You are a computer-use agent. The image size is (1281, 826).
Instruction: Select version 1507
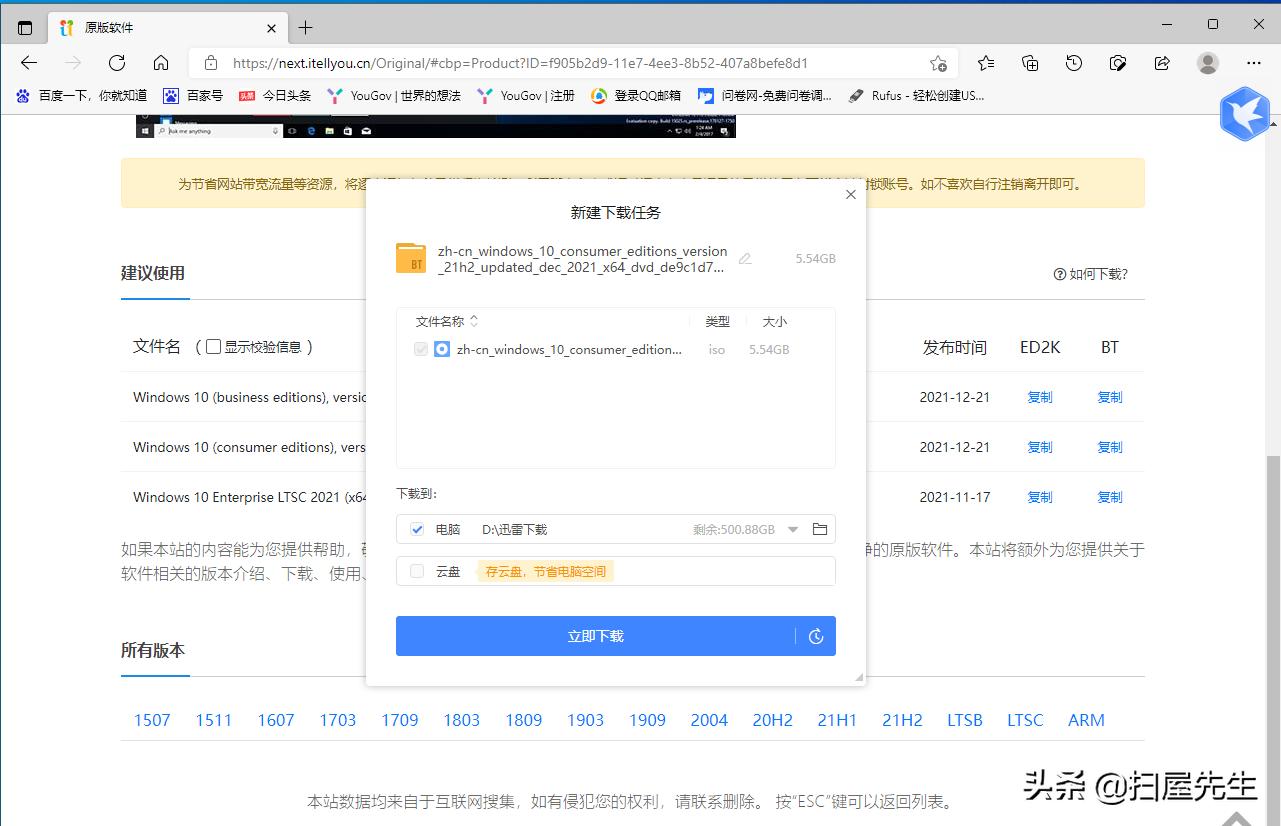[x=152, y=720]
